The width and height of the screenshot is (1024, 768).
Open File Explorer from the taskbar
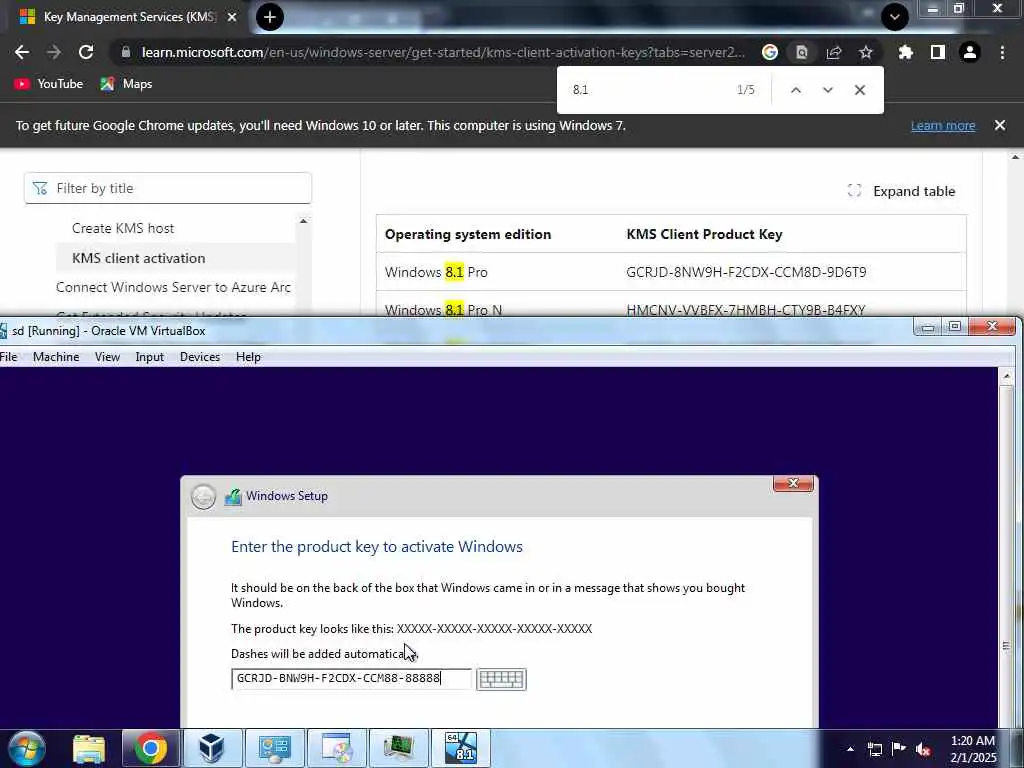point(89,749)
